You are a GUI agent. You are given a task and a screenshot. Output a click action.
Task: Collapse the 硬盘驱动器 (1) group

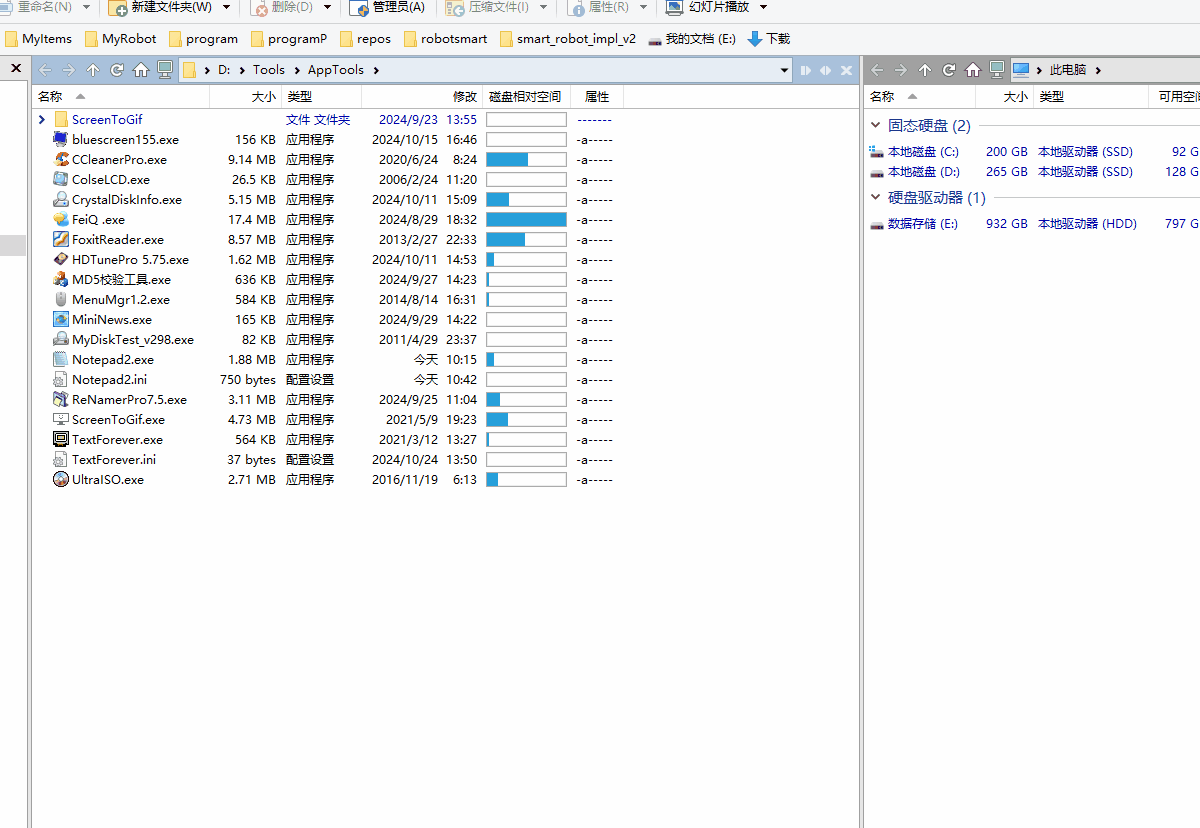click(x=876, y=198)
